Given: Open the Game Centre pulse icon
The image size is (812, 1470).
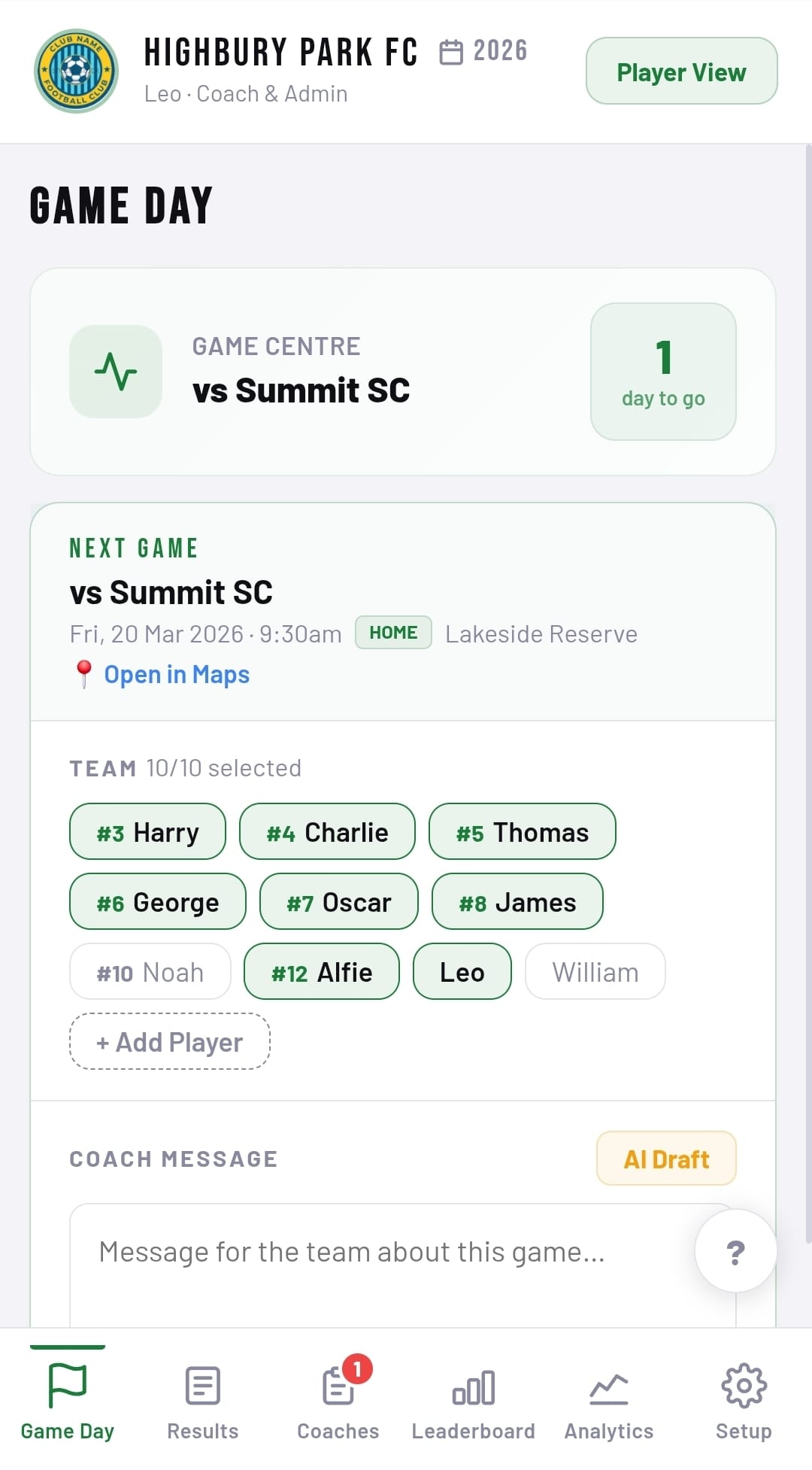Looking at the screenshot, I should coord(116,372).
